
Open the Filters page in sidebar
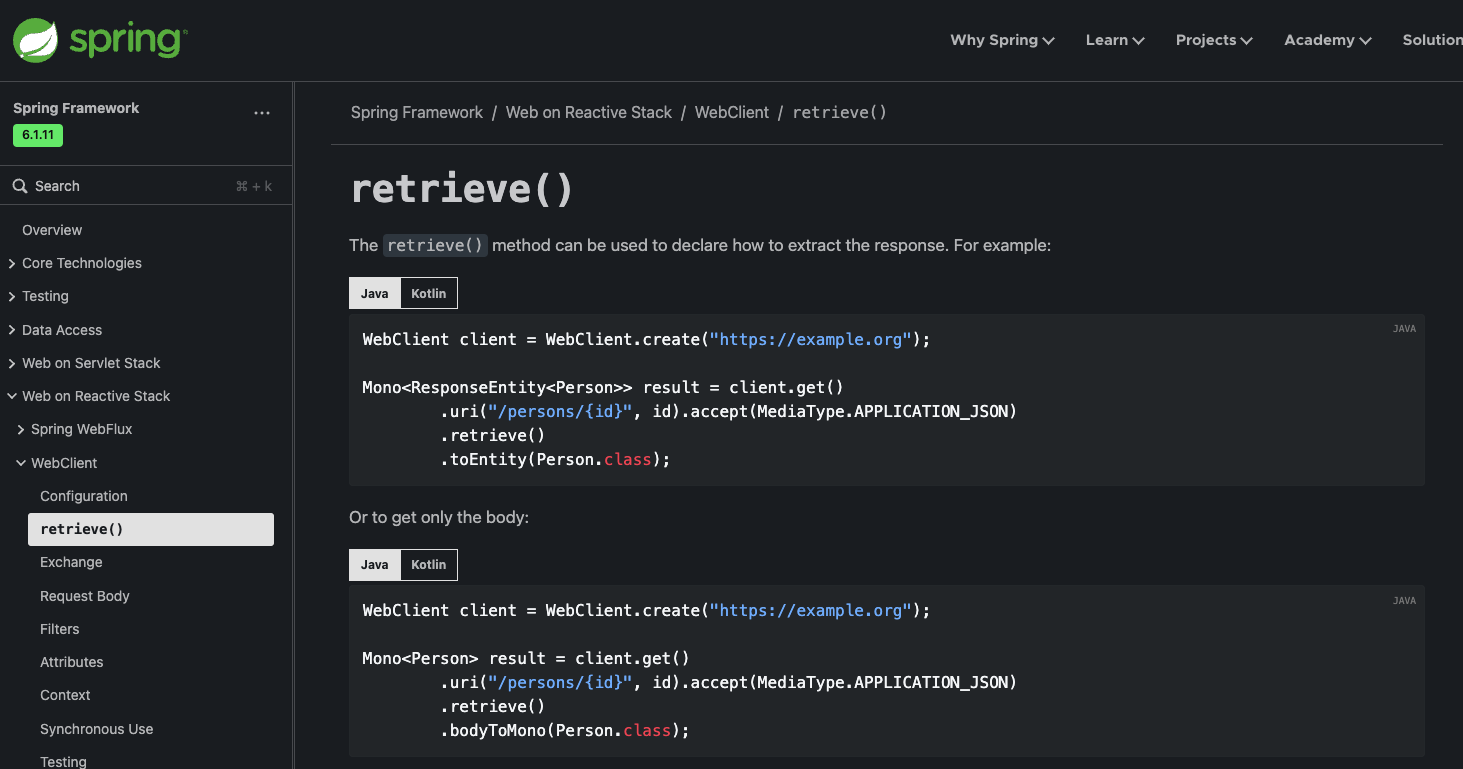pyautogui.click(x=60, y=629)
